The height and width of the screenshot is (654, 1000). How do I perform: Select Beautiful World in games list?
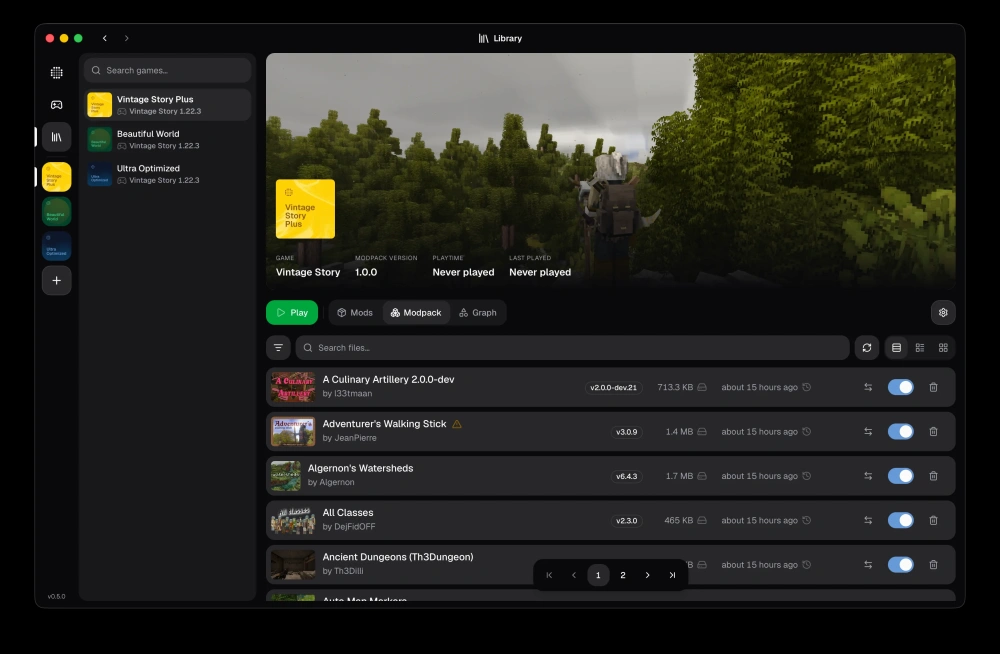point(168,139)
